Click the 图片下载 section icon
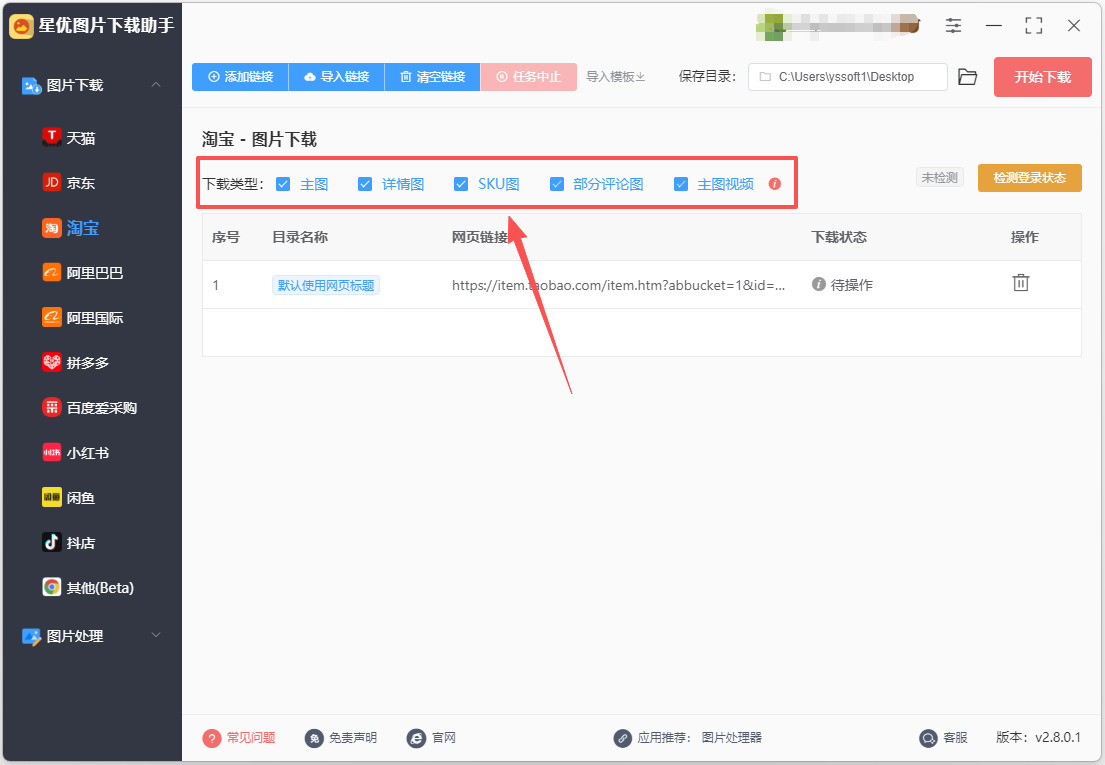Screen dimensions: 1105x765 [x=32, y=85]
